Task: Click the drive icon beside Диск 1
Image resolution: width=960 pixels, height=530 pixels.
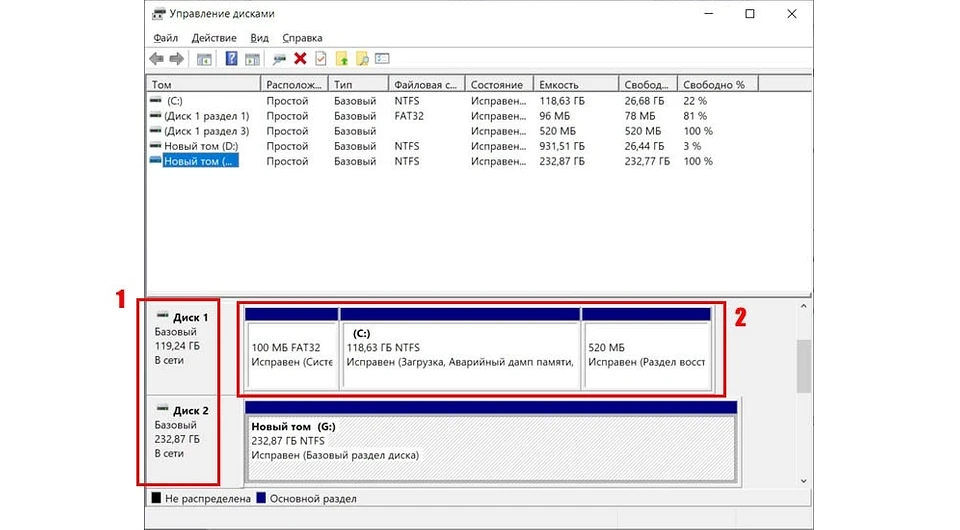Action: (x=162, y=316)
